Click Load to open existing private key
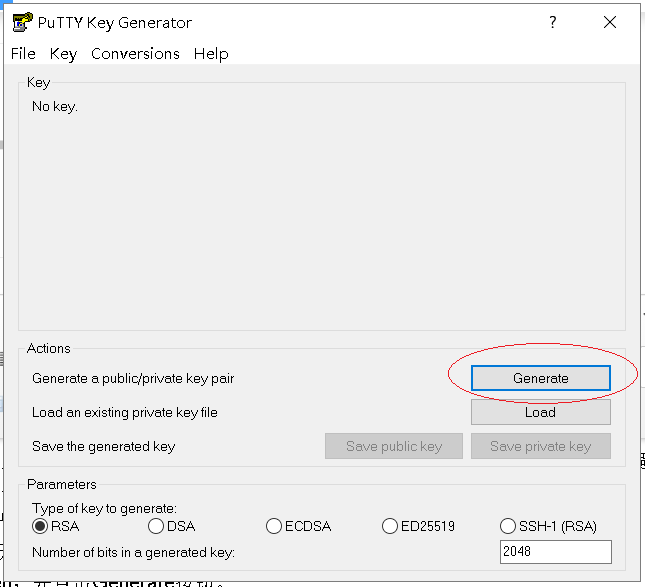Viewport: 645px width, 587px height. click(540, 412)
